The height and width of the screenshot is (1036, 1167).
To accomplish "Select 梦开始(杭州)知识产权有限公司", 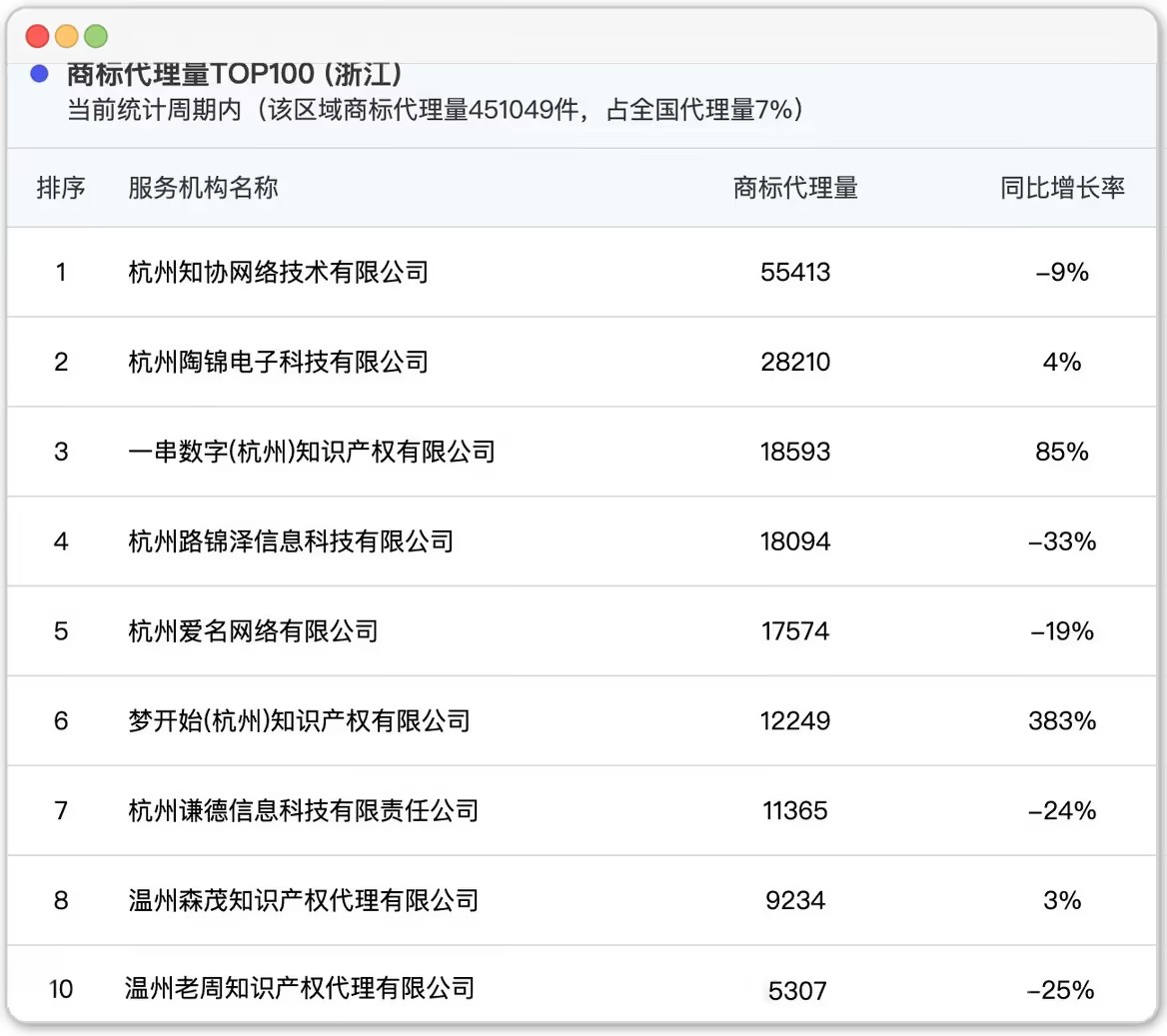I will coord(299,721).
